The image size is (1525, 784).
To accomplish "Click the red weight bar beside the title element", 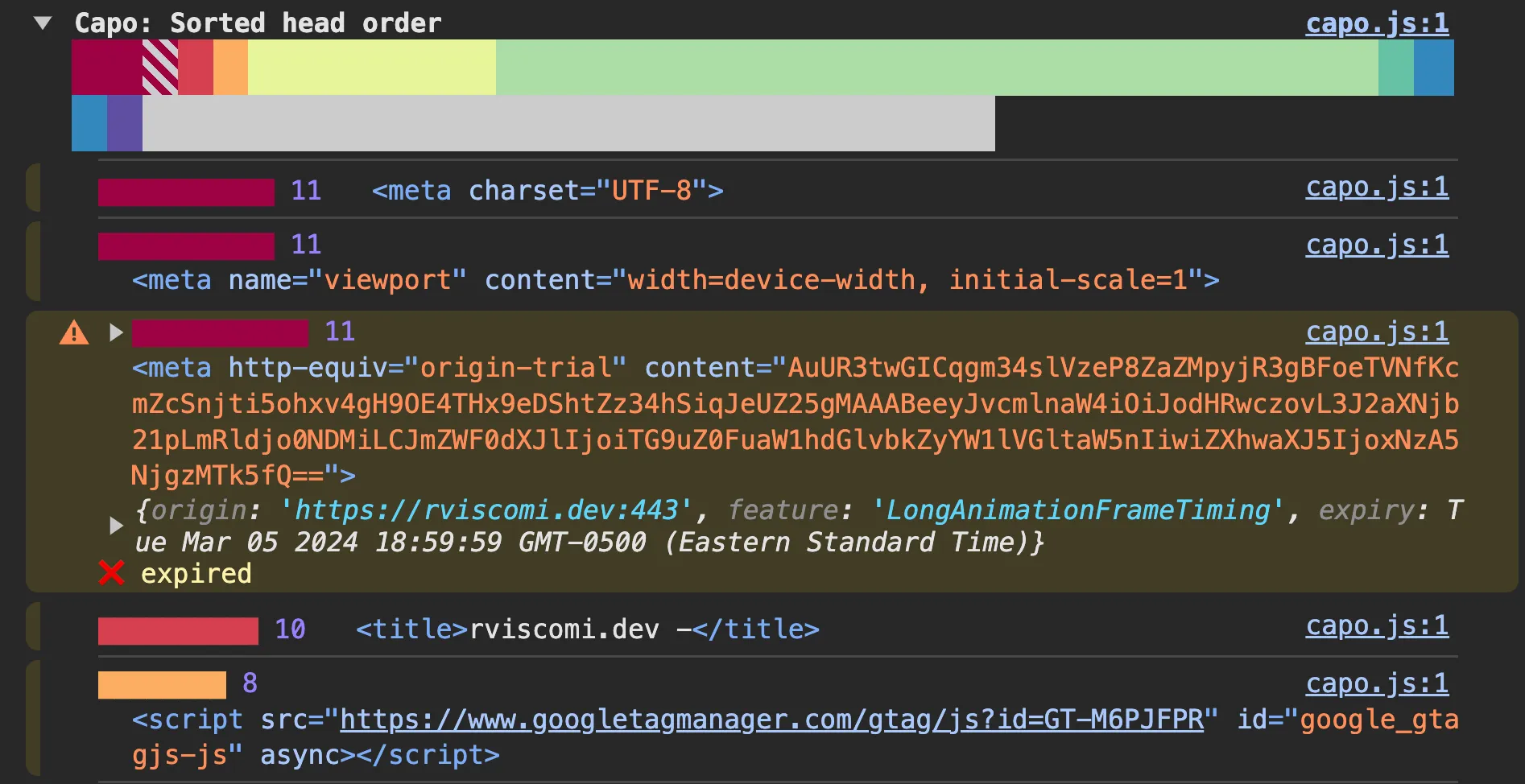I will point(177,629).
